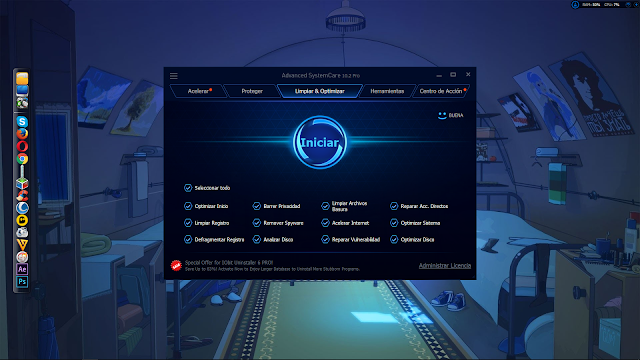Toggle Defragmentar Registro checkbox
Screen dimensions: 640x360
point(188,240)
